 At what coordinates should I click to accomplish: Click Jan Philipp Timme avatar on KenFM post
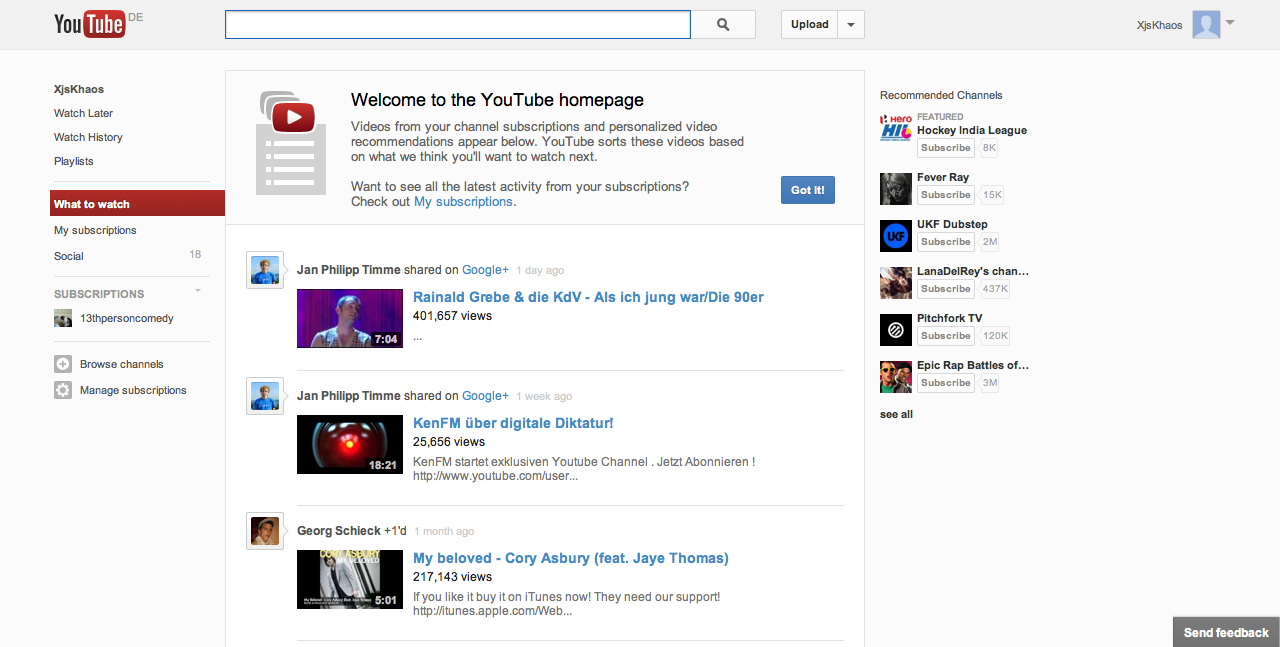(x=265, y=396)
